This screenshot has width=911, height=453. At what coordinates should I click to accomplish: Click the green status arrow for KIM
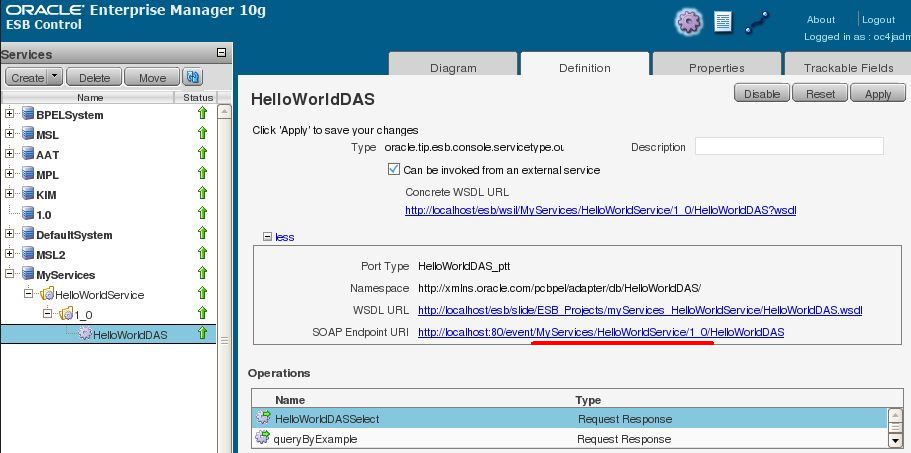(202, 193)
